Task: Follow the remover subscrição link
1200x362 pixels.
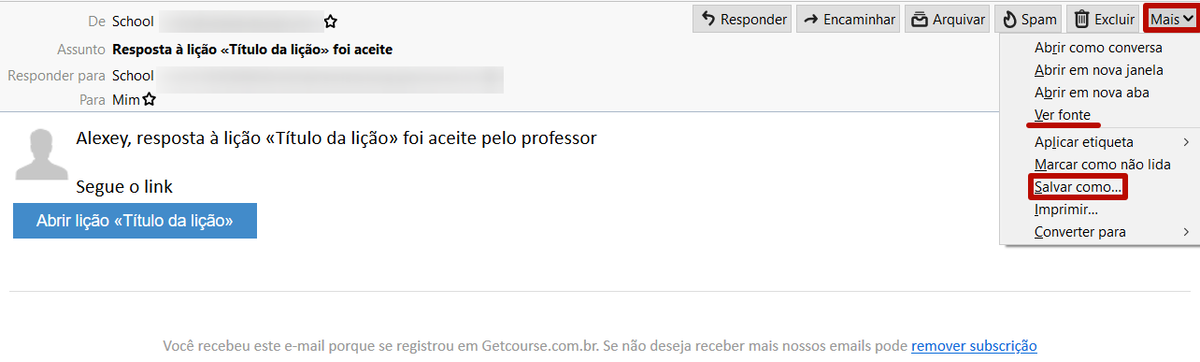Action: coord(974,346)
